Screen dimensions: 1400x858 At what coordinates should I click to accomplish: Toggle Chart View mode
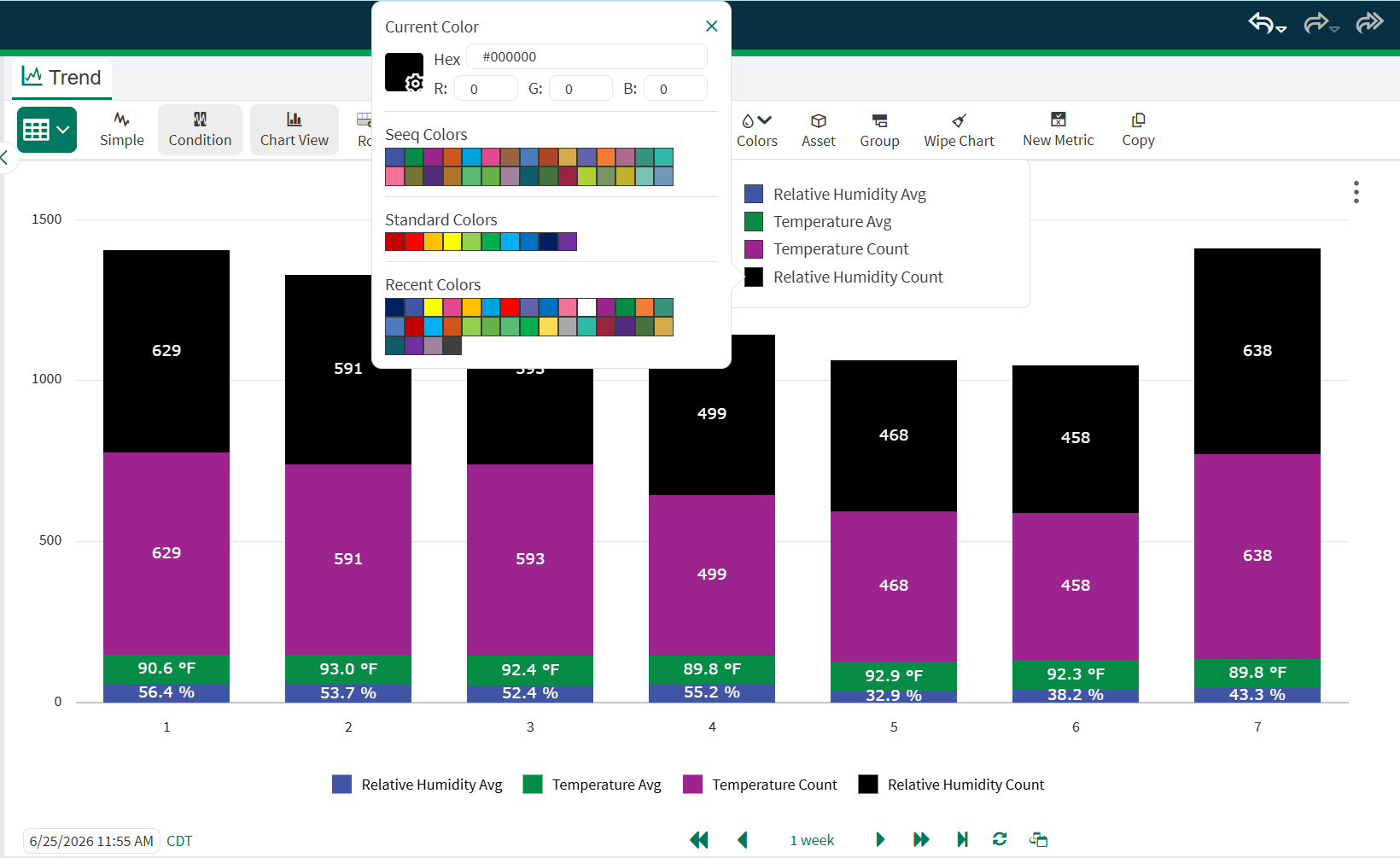pos(294,130)
